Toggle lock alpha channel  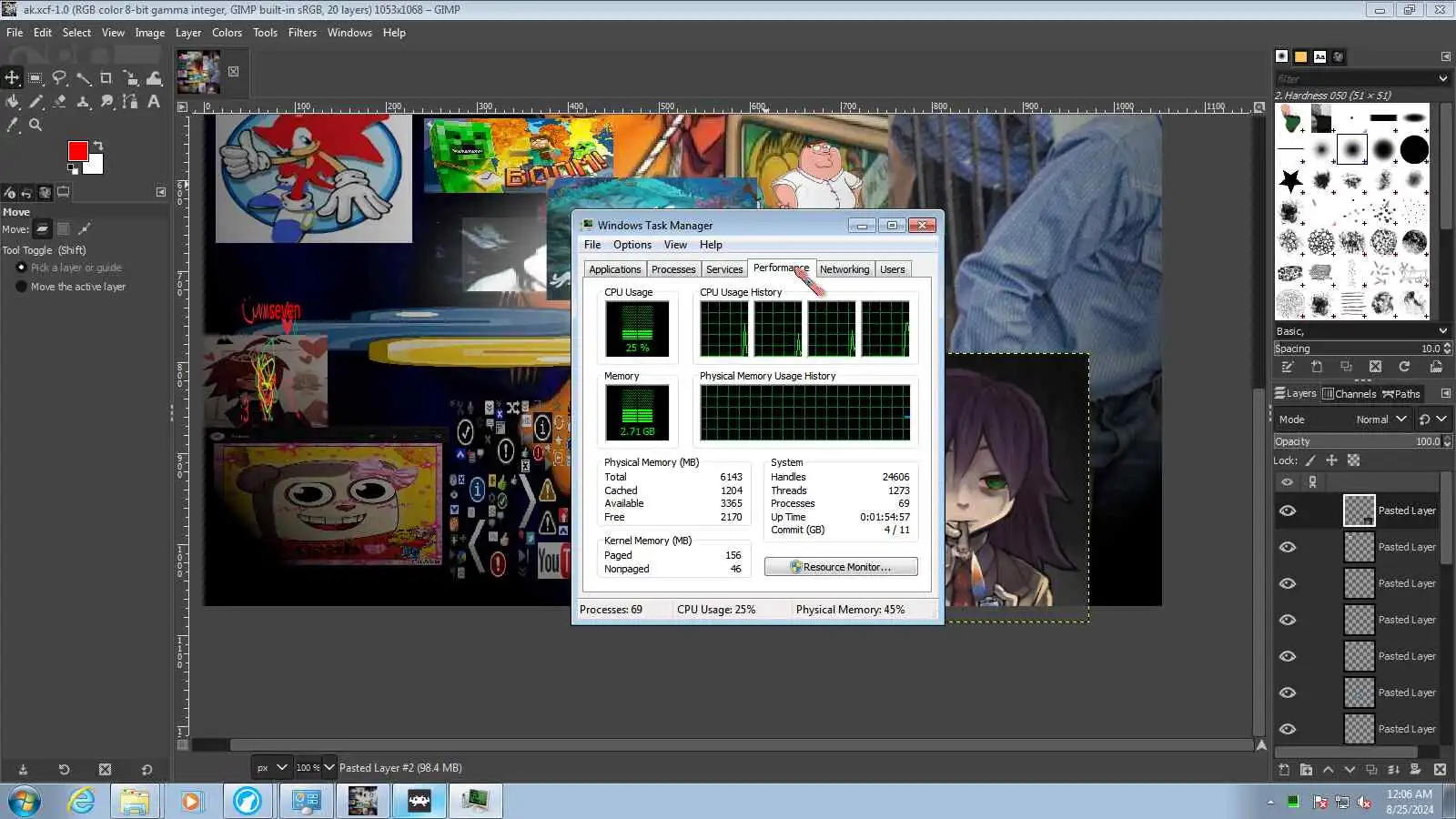pos(1353,460)
